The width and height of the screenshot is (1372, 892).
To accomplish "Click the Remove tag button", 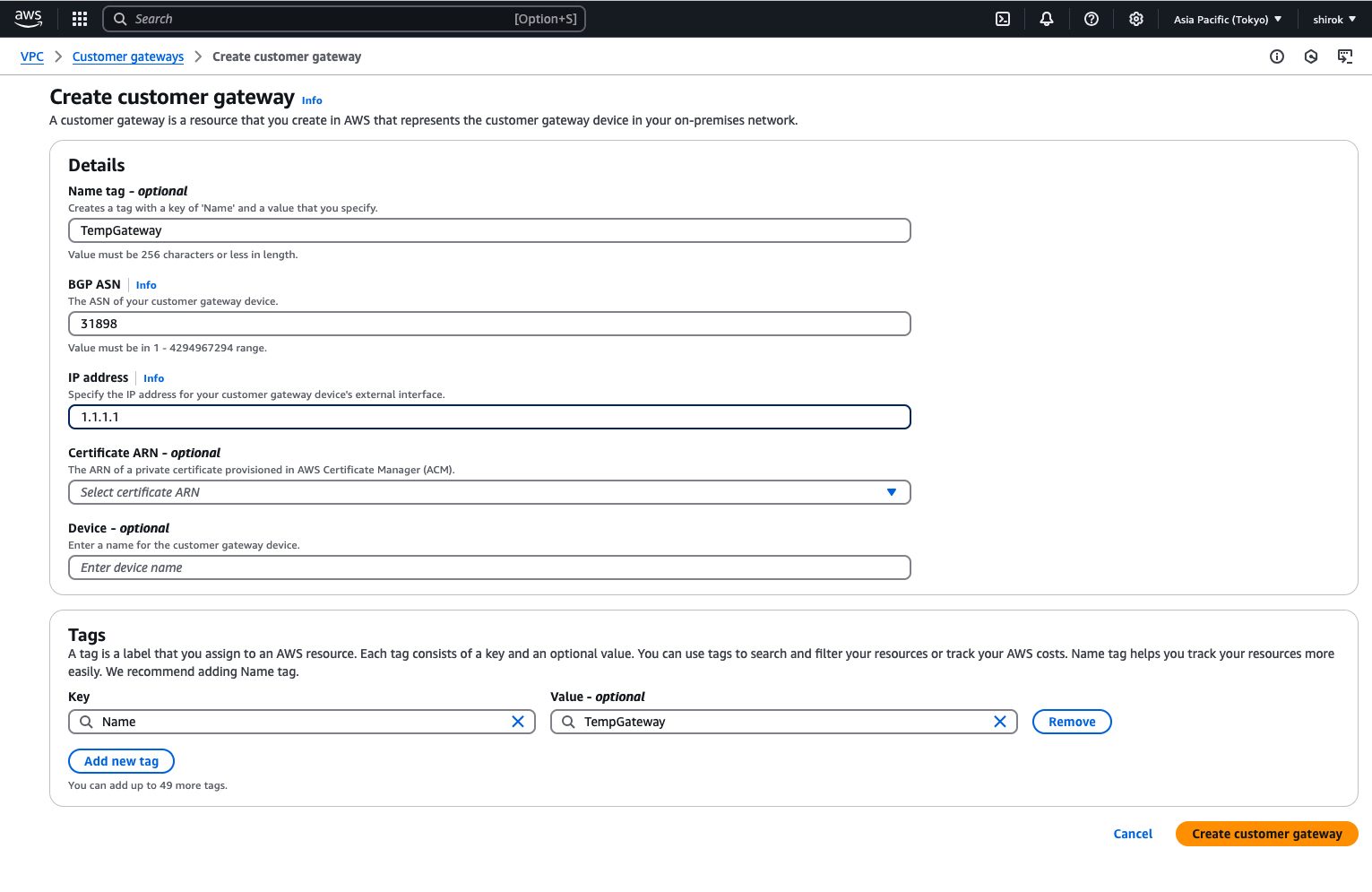I will pyautogui.click(x=1072, y=722).
